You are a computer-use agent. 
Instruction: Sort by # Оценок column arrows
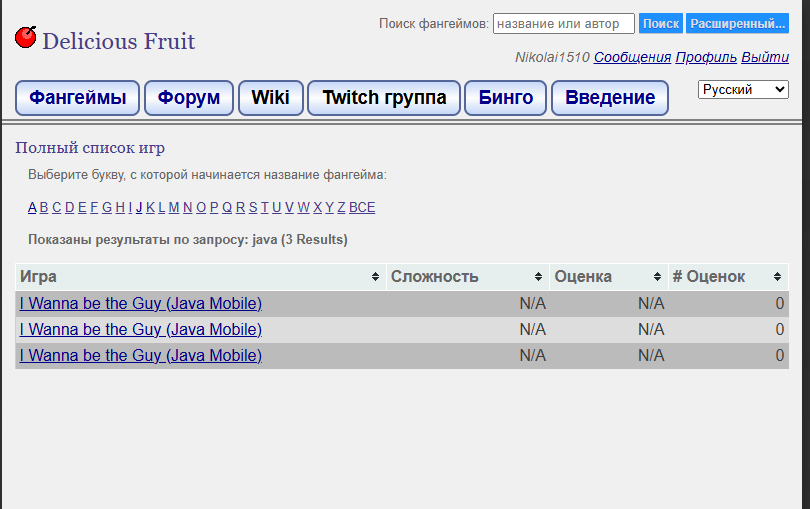click(x=777, y=277)
